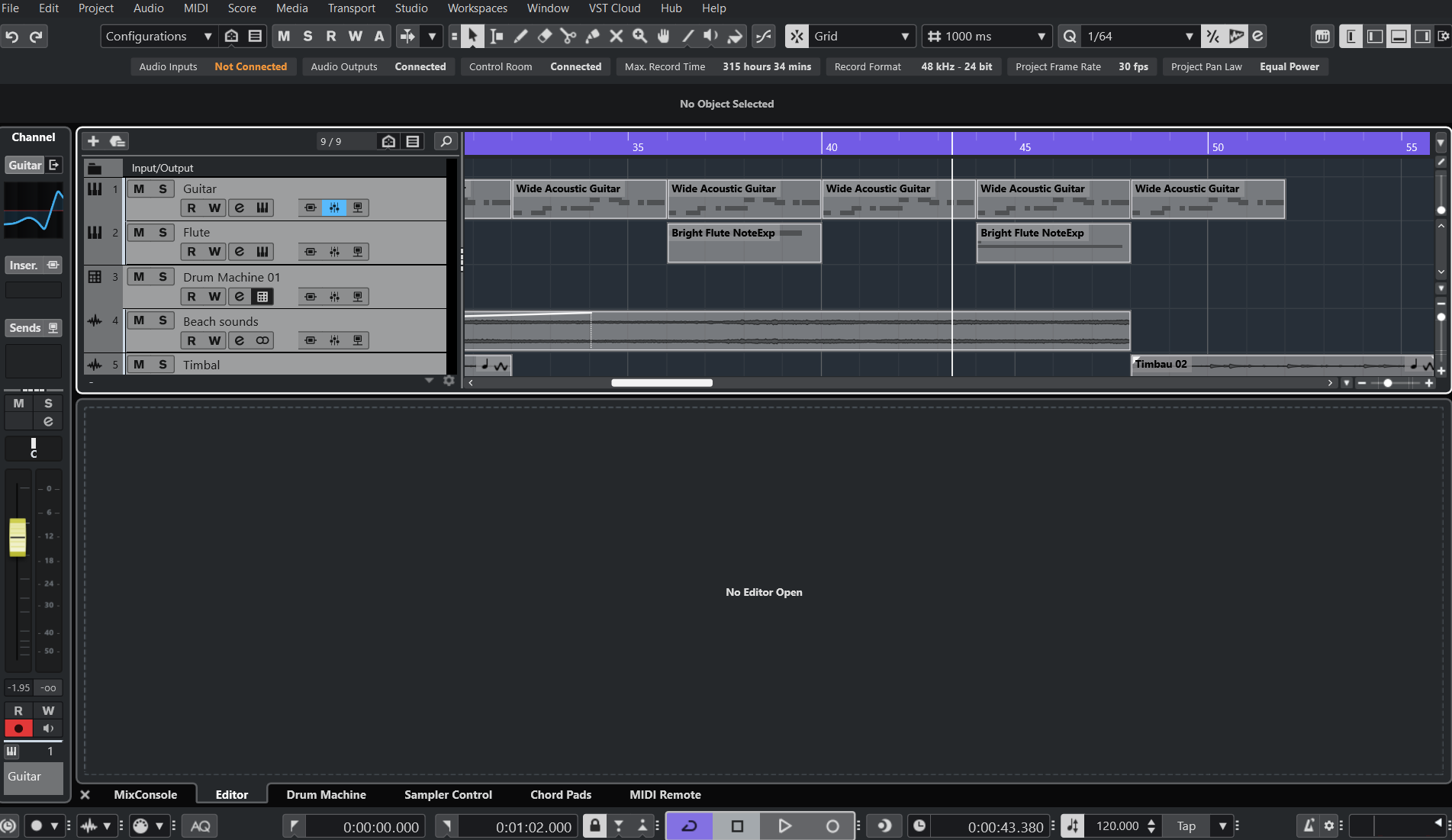The image size is (1452, 840).
Task: Start playback with the Play button
Action: pos(784,826)
